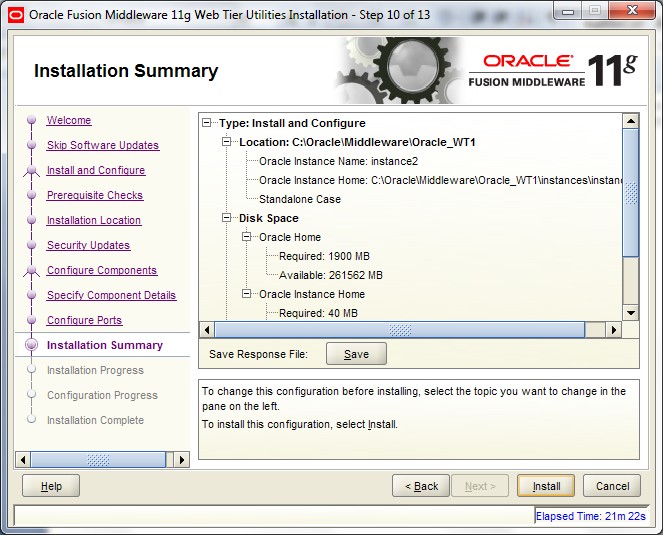
Task: Click the Welcome step bullet icon
Action: click(x=31, y=120)
